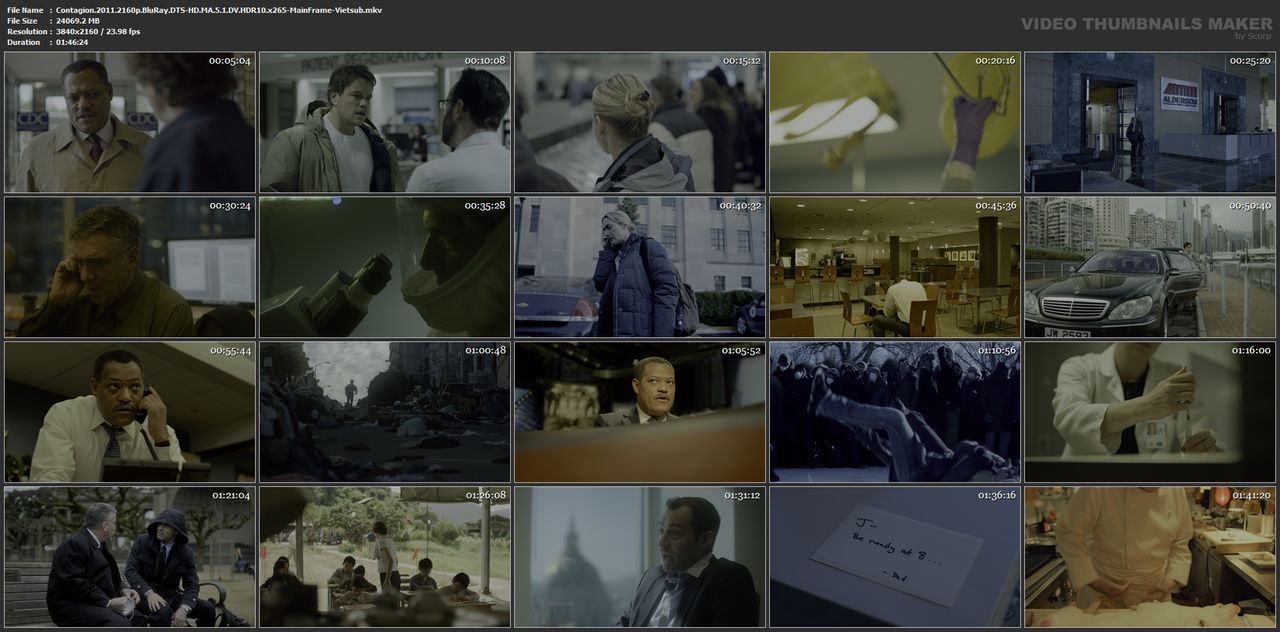
Task: Click the outdoor classroom thumbnail 01:26:08
Action: click(385, 557)
